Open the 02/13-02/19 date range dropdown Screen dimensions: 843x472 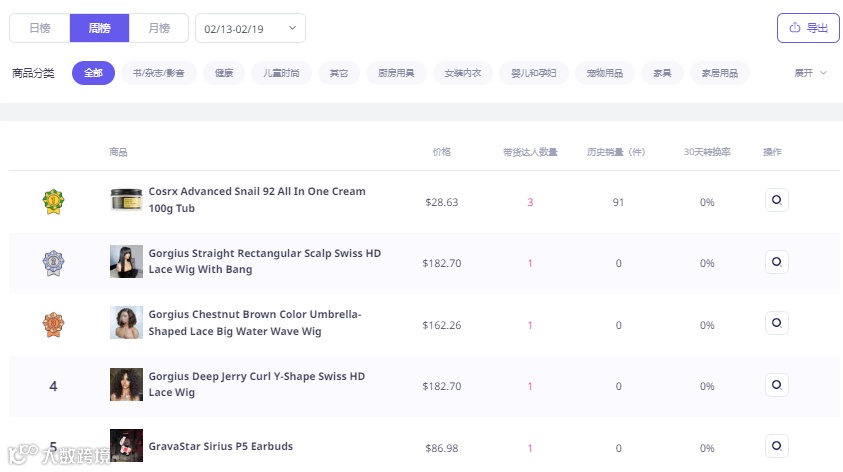point(250,28)
